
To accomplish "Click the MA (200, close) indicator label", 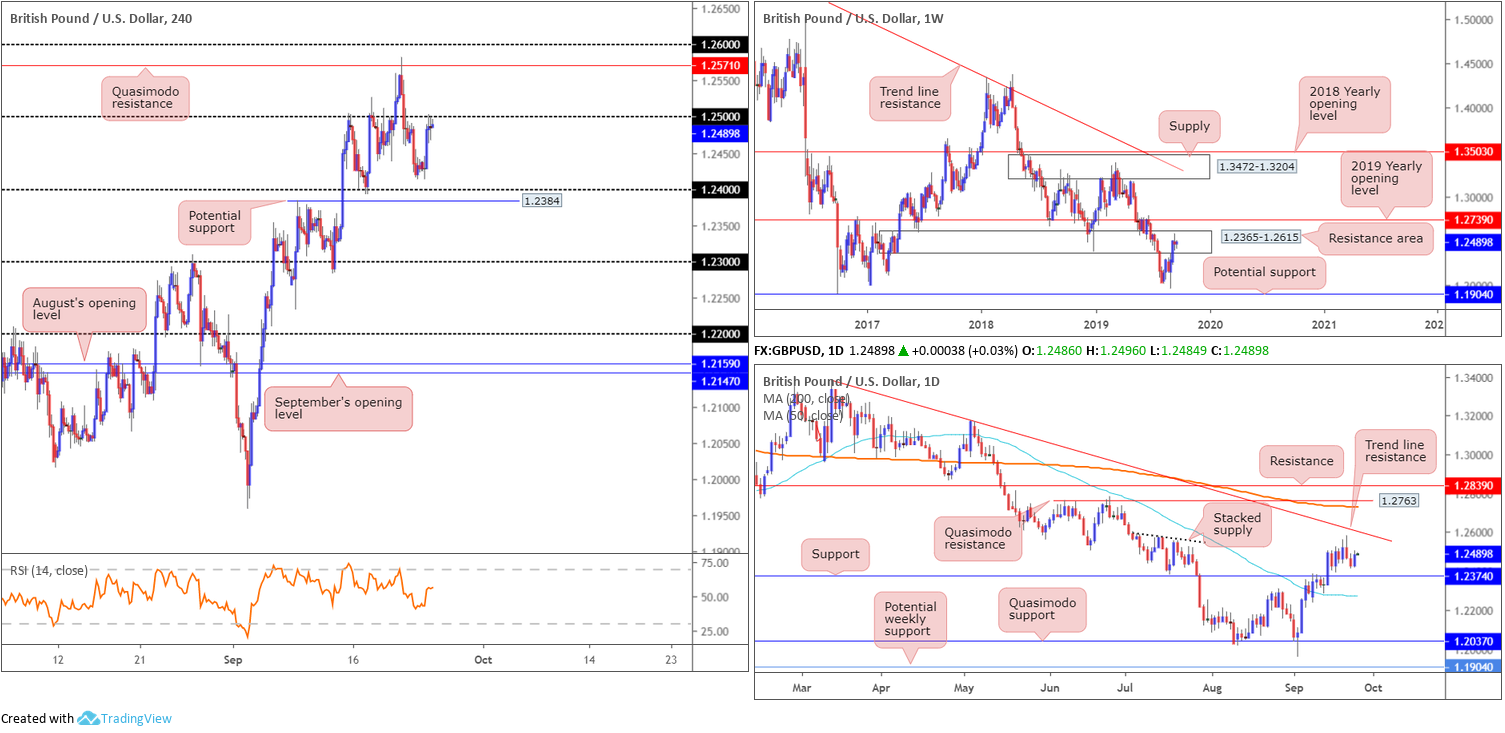I will pos(806,399).
